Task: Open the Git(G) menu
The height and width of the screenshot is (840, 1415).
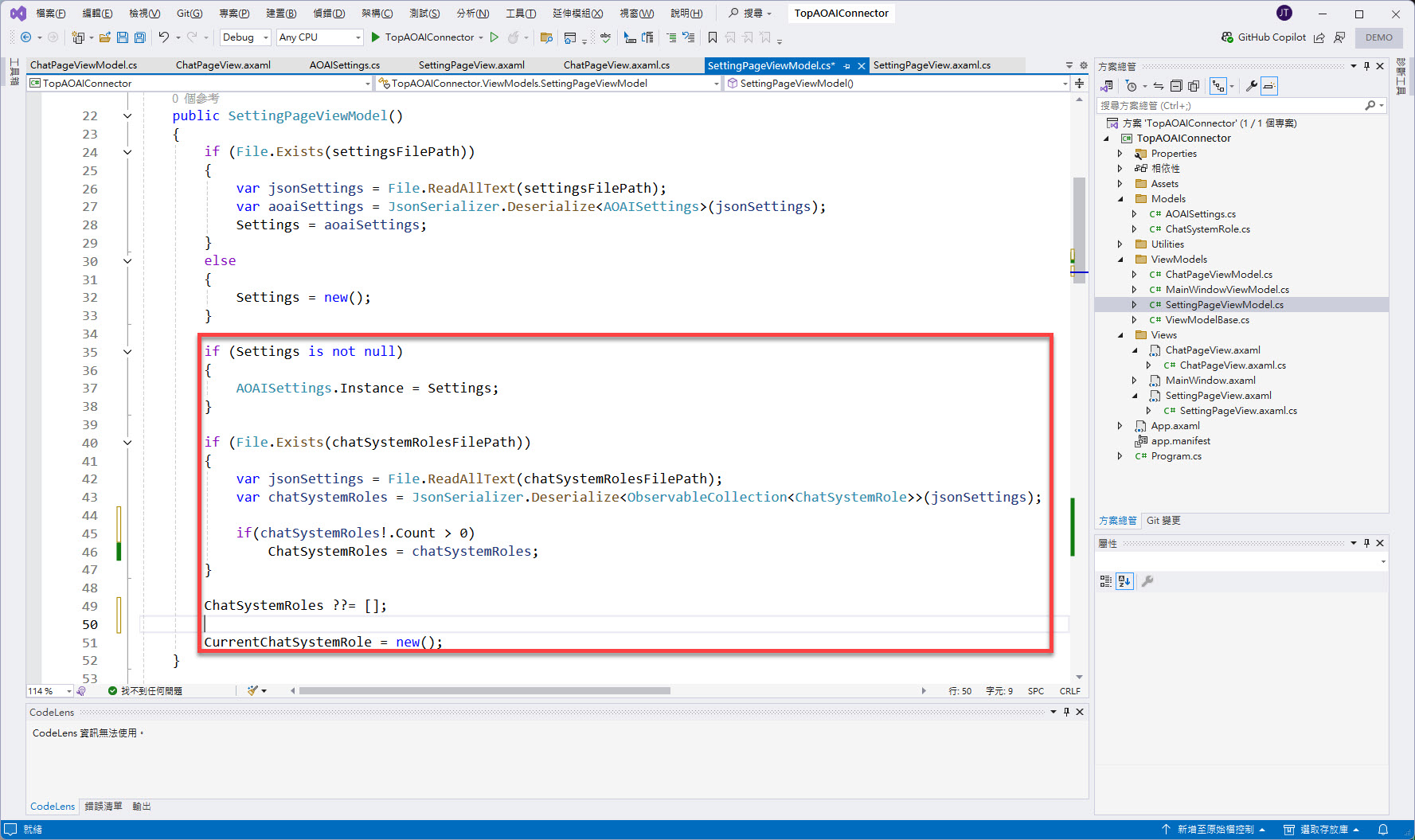Action: point(190,14)
